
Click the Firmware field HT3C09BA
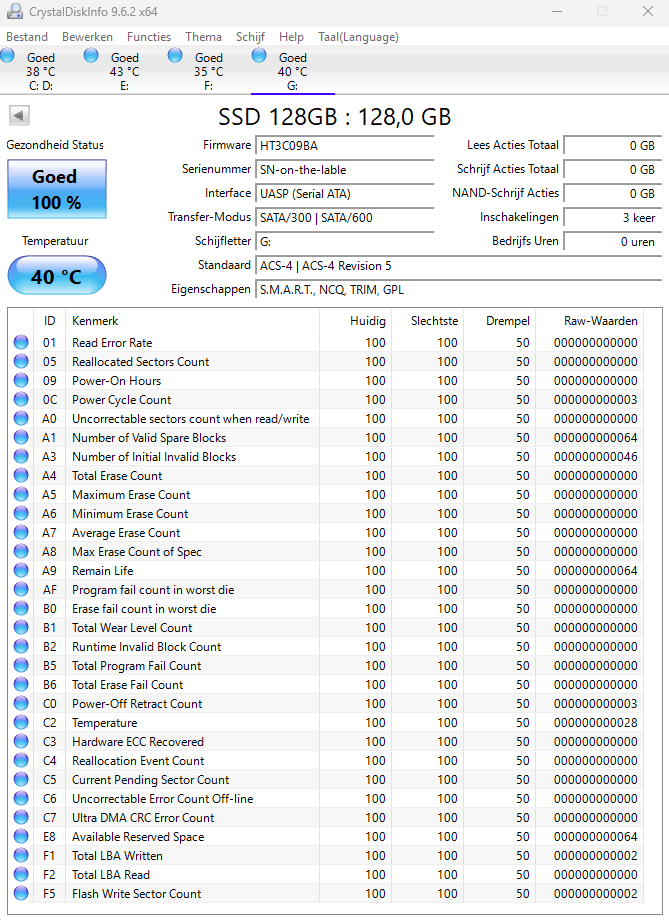coord(344,146)
